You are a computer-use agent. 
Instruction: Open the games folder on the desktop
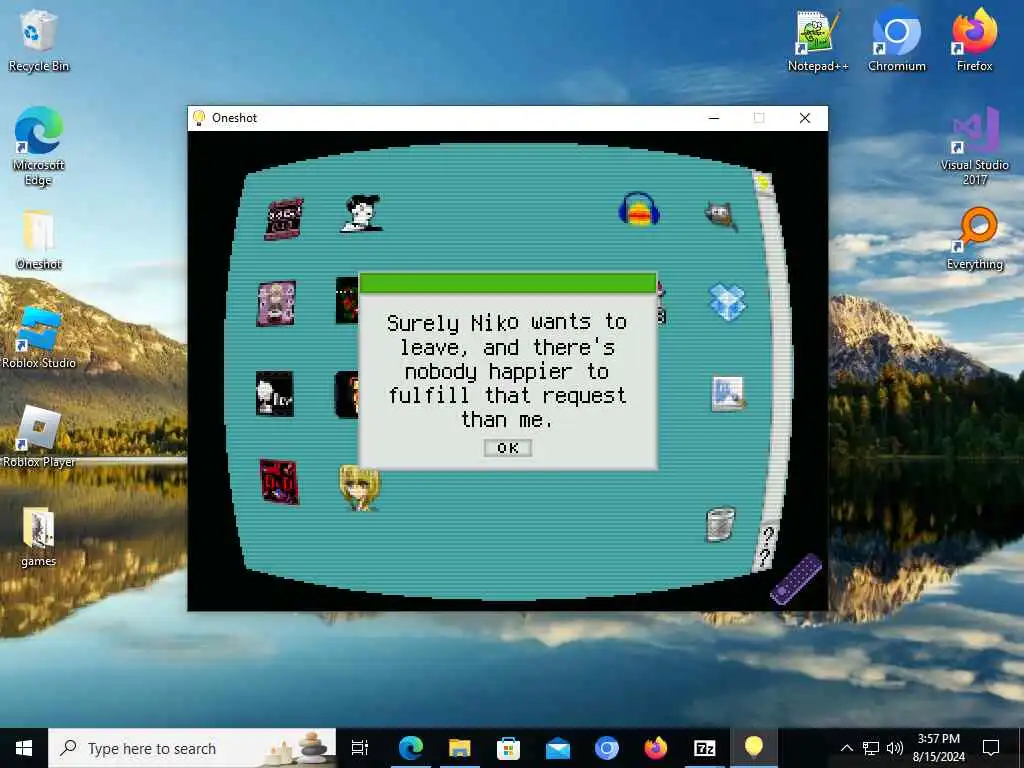pyautogui.click(x=39, y=537)
